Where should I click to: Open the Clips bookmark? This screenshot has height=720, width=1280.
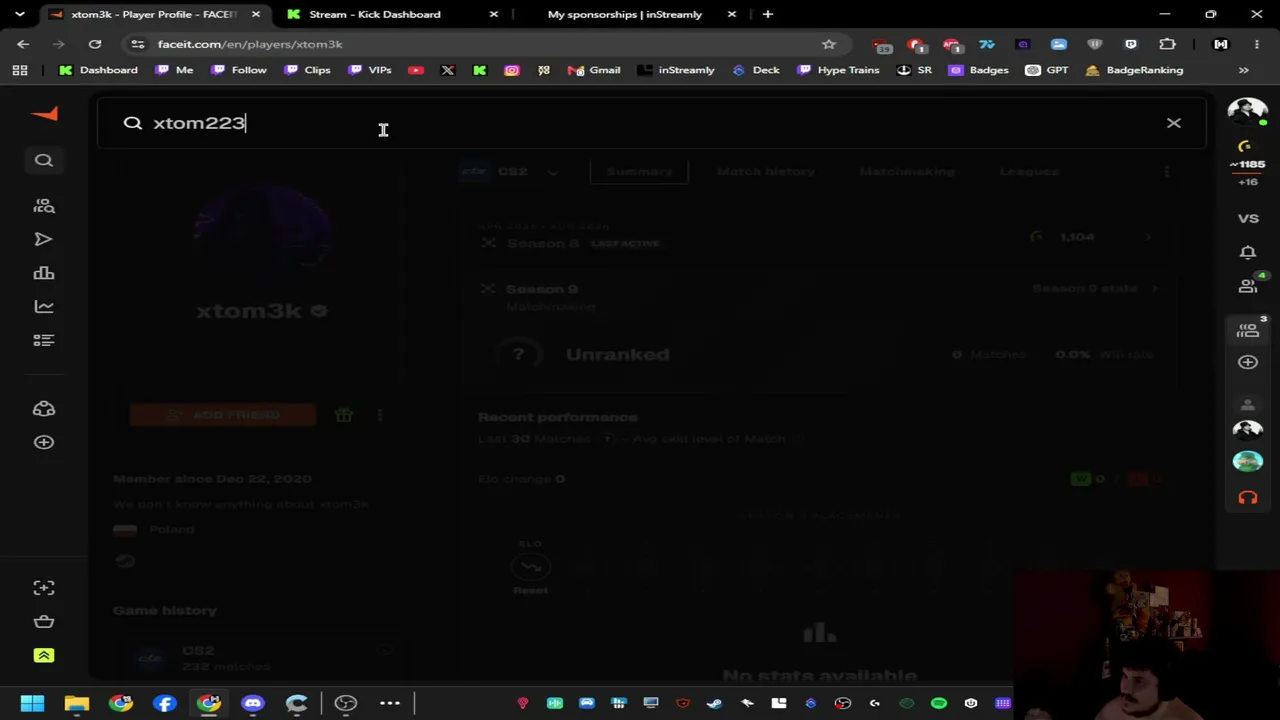(307, 70)
